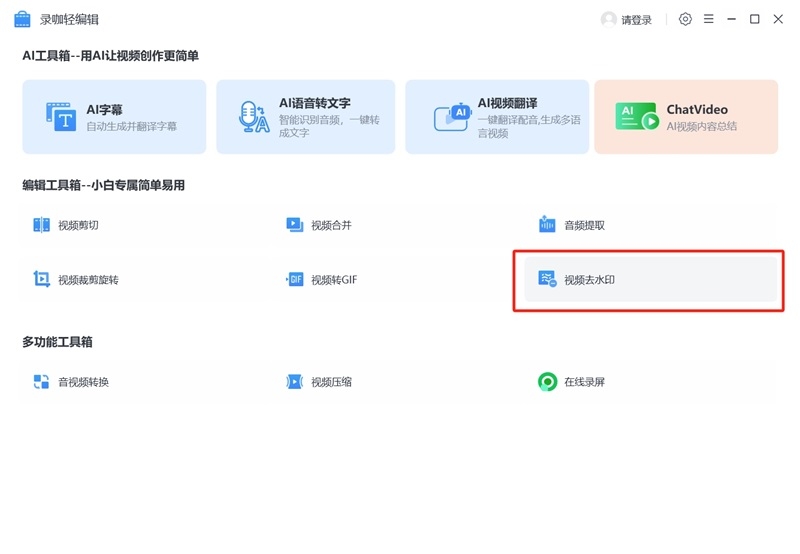Click the 视频合并 icon

(295, 225)
